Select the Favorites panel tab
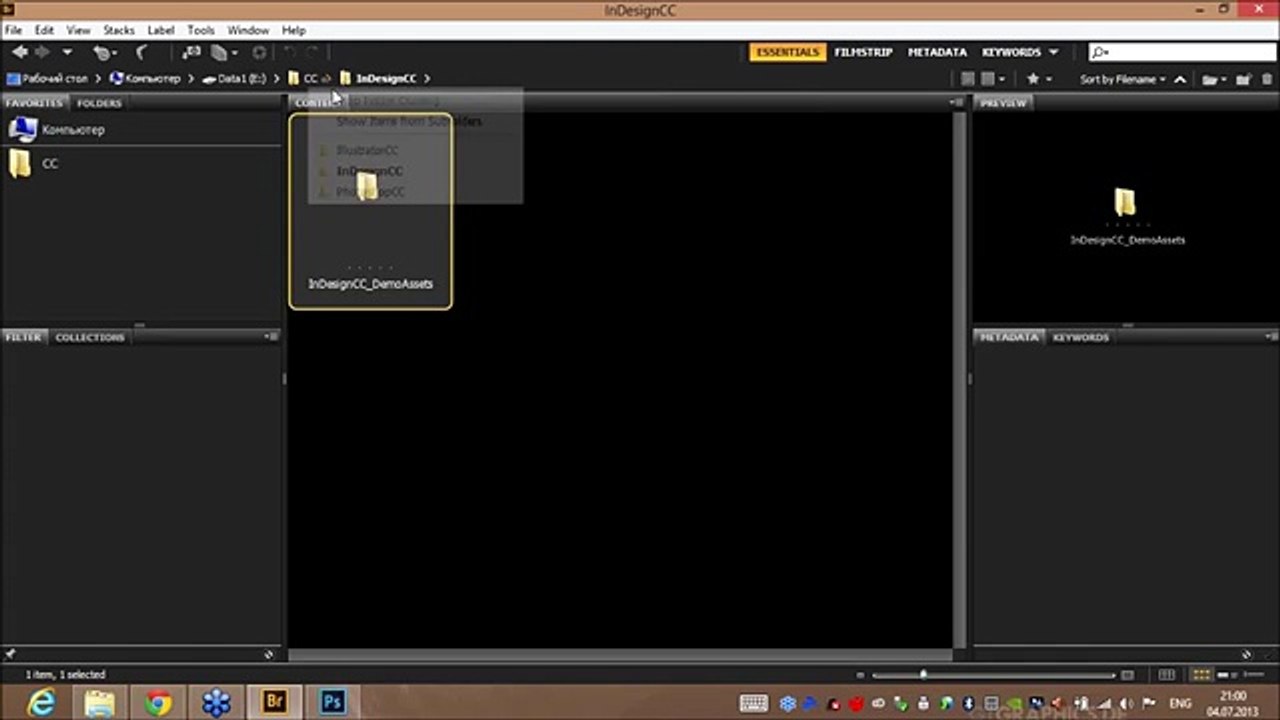Viewport: 1280px width, 720px height. (34, 103)
